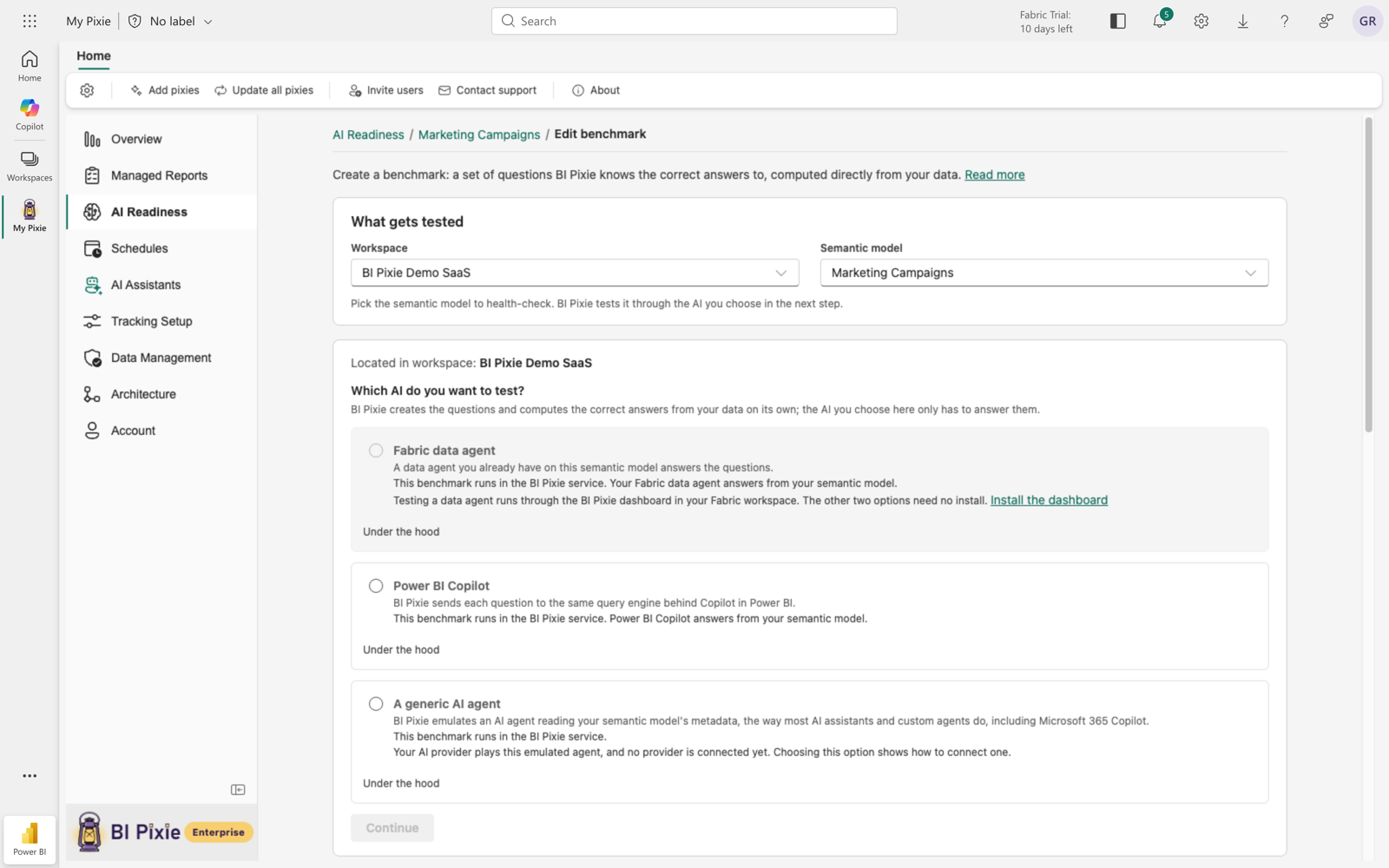Select the A generic AI agent radio button
1389x868 pixels.
(376, 704)
